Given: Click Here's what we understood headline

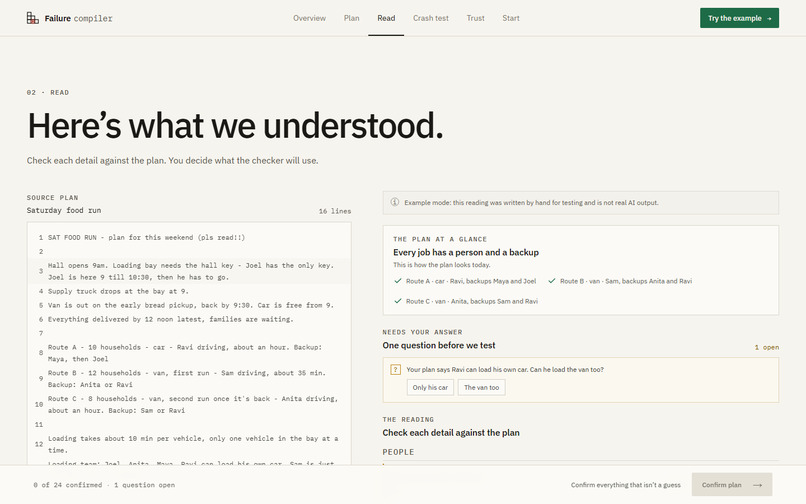Looking at the screenshot, I should (x=235, y=125).
